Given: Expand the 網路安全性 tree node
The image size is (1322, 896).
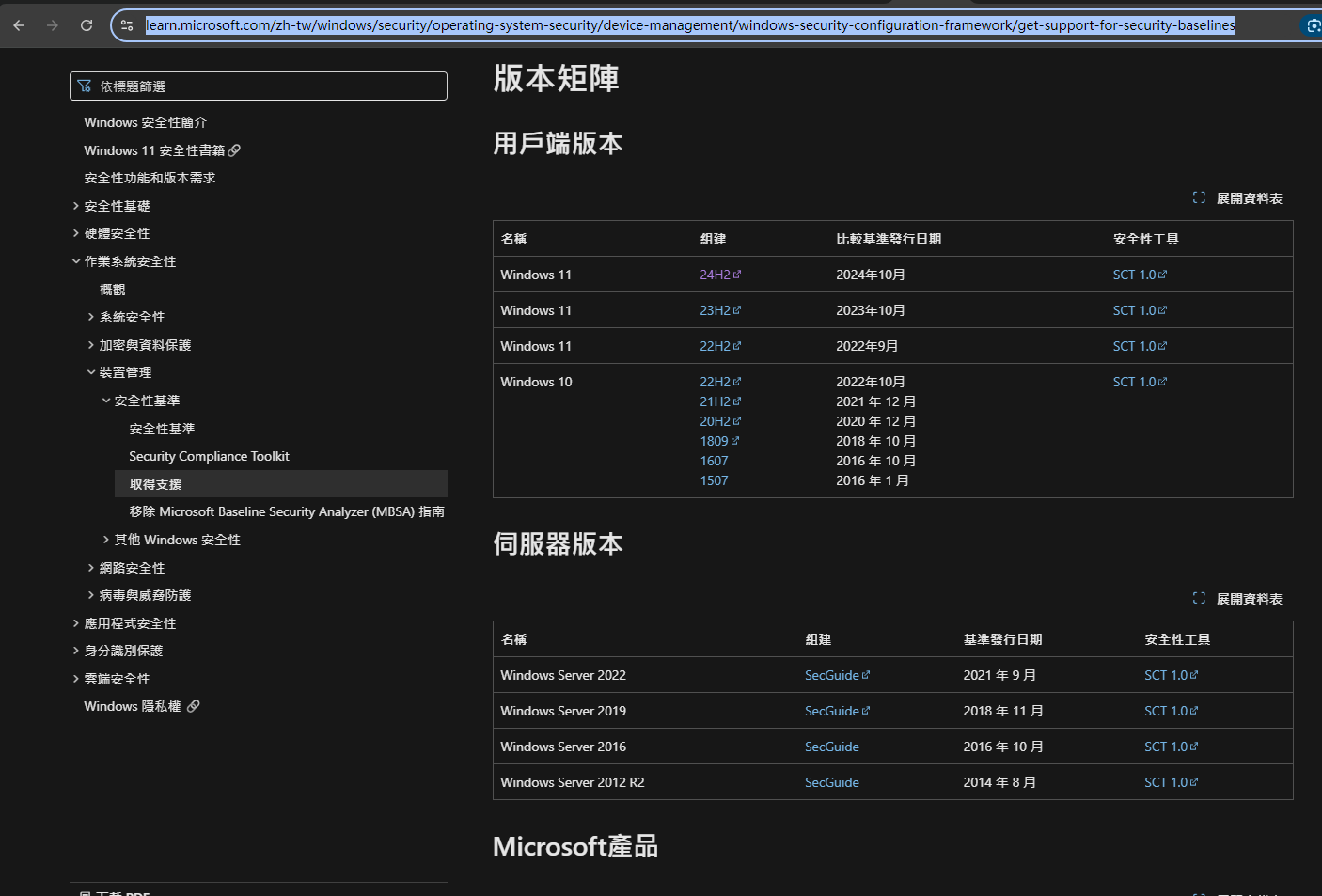Looking at the screenshot, I should click(91, 568).
